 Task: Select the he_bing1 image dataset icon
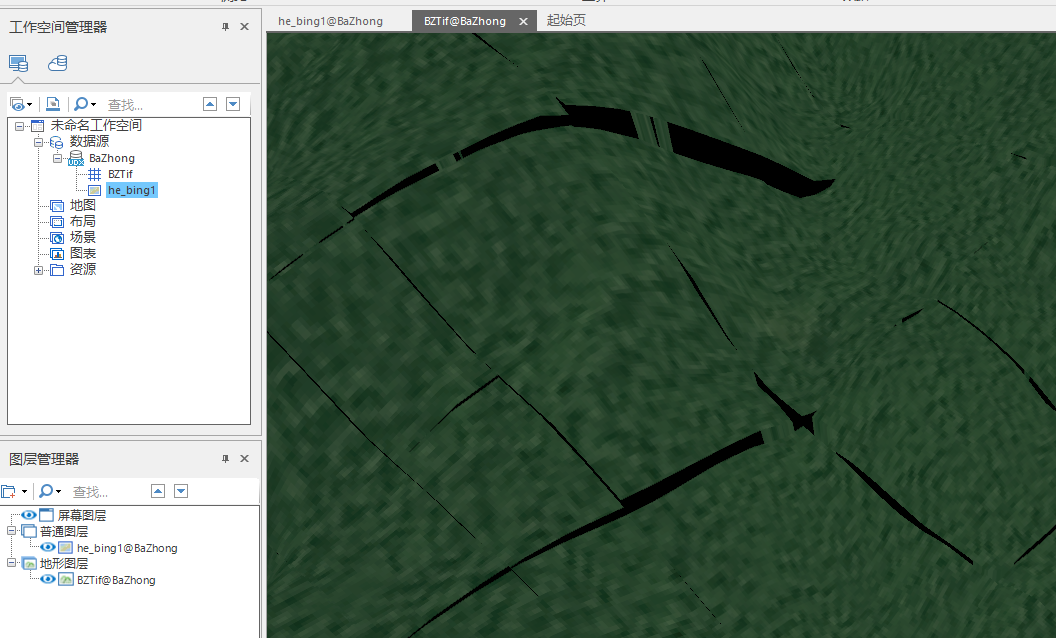point(95,191)
